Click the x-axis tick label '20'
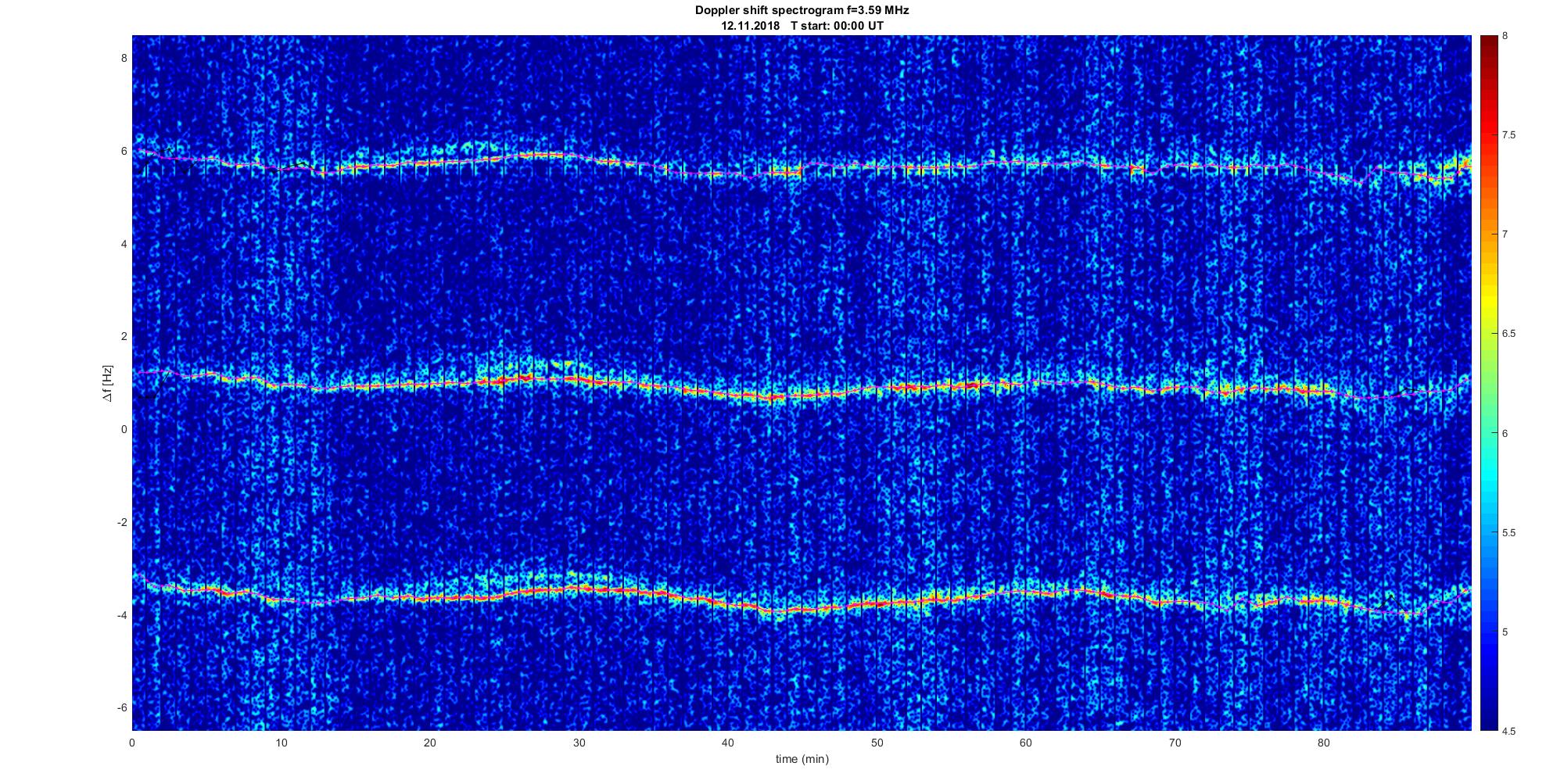The width and height of the screenshot is (1564, 784). point(429,743)
